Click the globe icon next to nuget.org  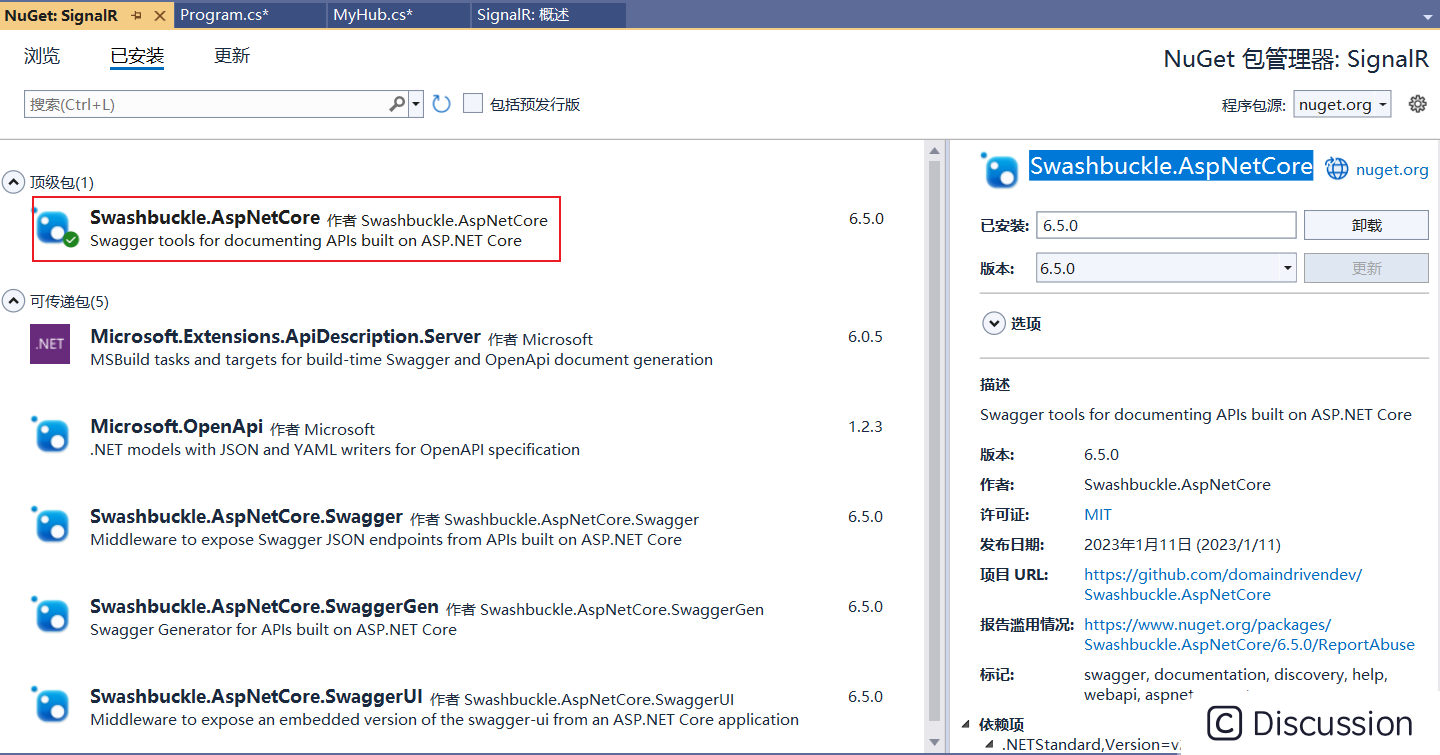pos(1337,167)
